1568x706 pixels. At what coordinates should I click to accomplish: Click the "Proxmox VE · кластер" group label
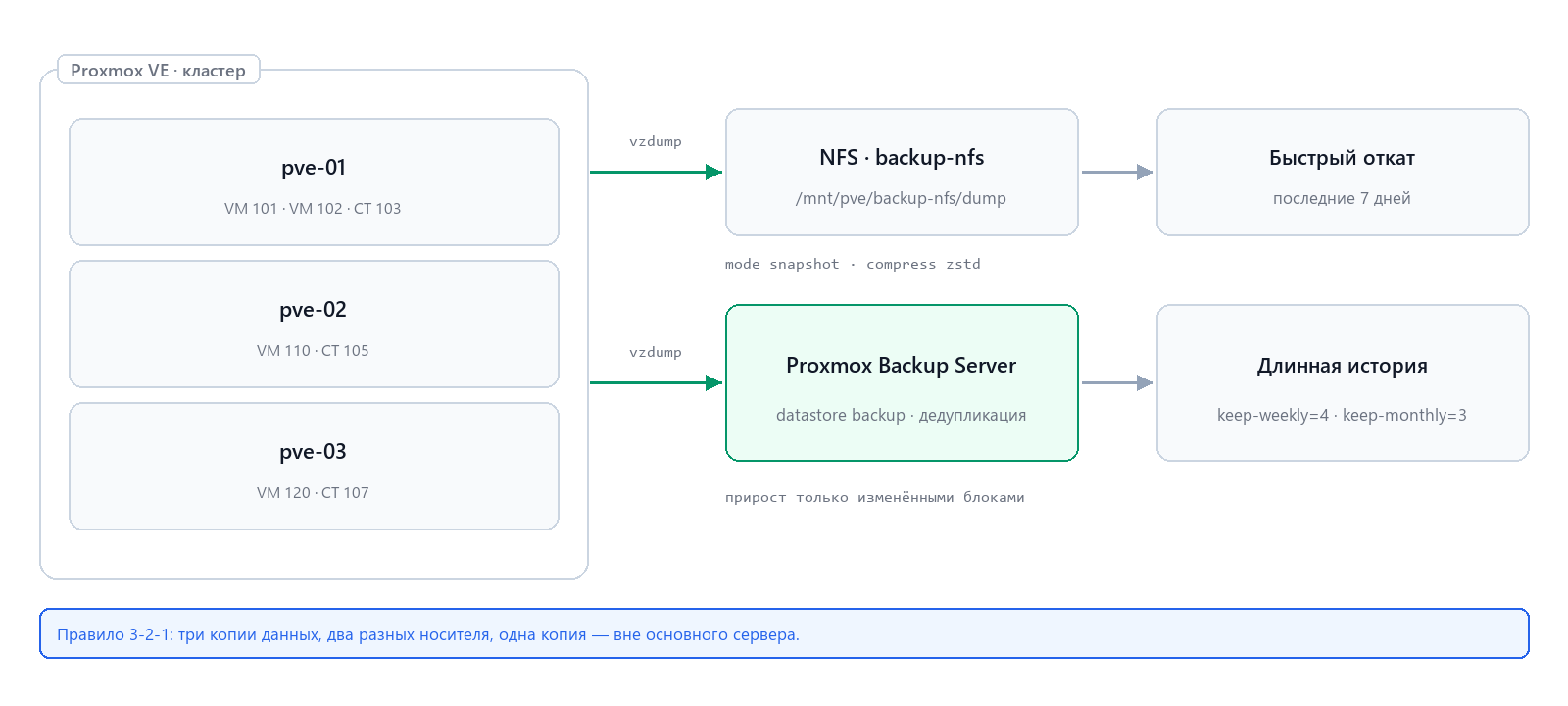pyautogui.click(x=159, y=70)
